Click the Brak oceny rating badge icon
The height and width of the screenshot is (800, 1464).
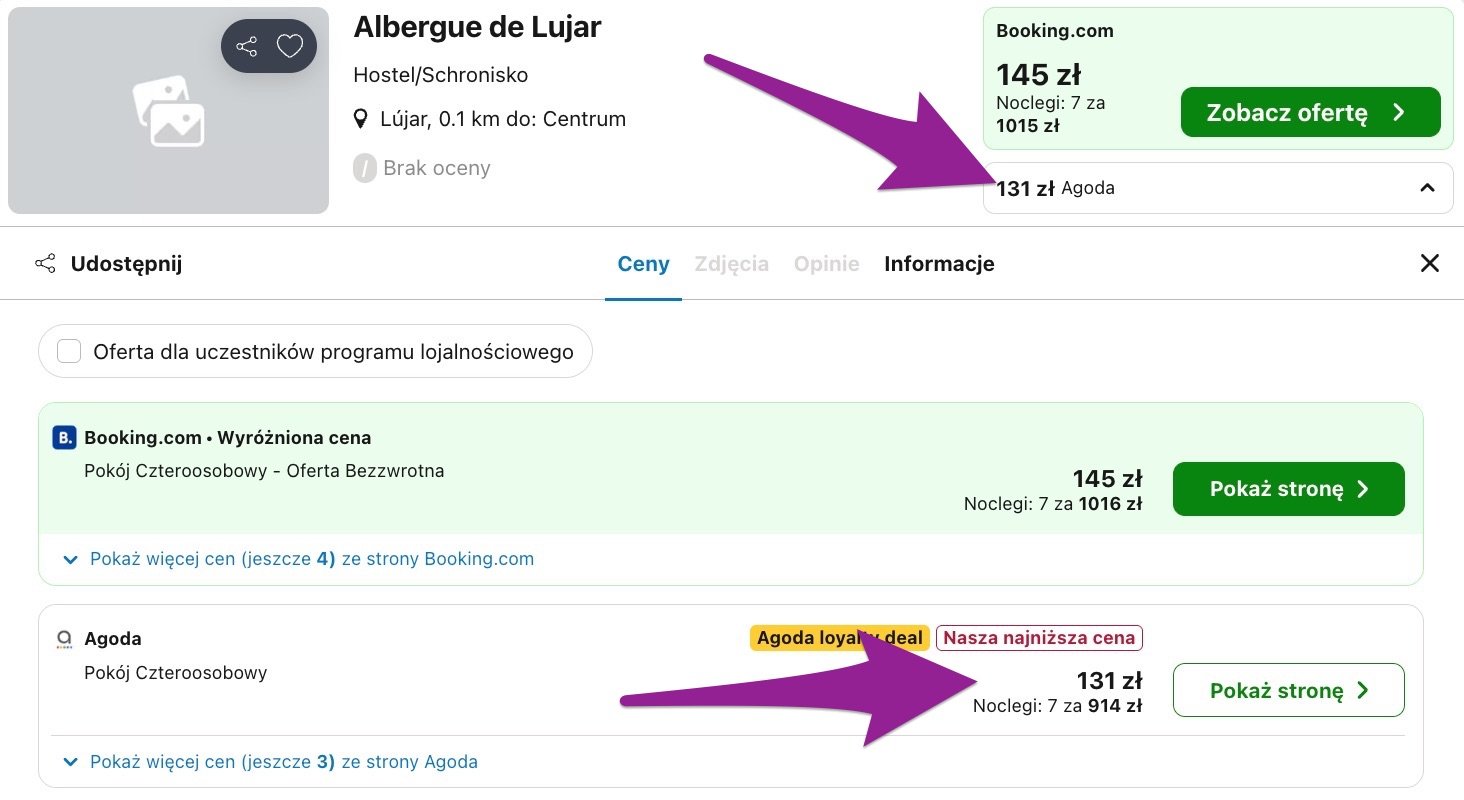tap(364, 168)
